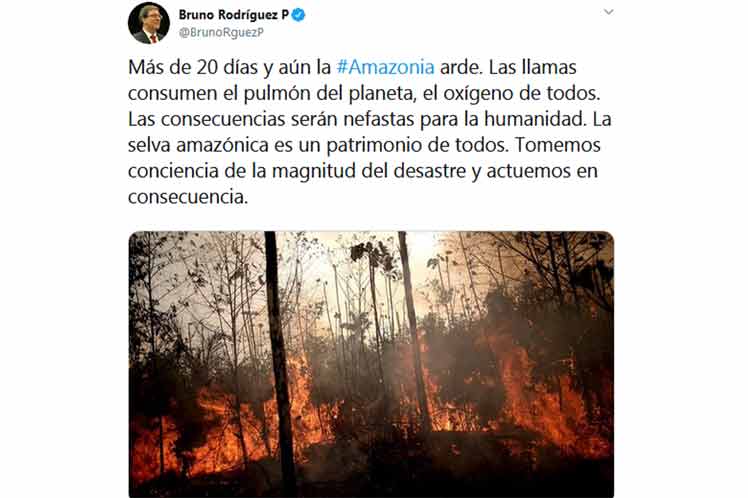Expand the tweet options chevron
Image resolution: width=748 pixels, height=498 pixels.
pos(608,12)
